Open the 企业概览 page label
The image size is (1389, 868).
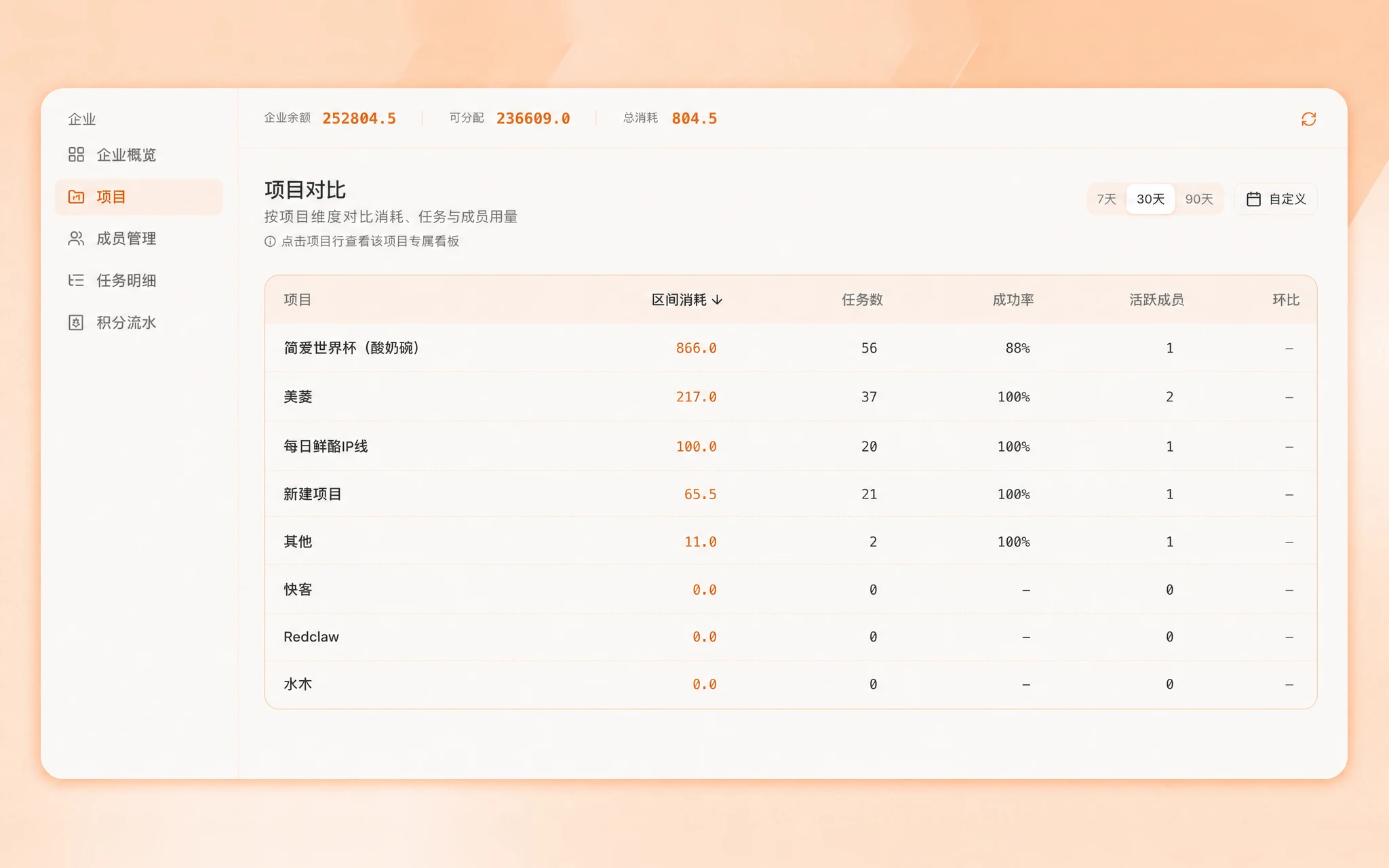(x=126, y=155)
